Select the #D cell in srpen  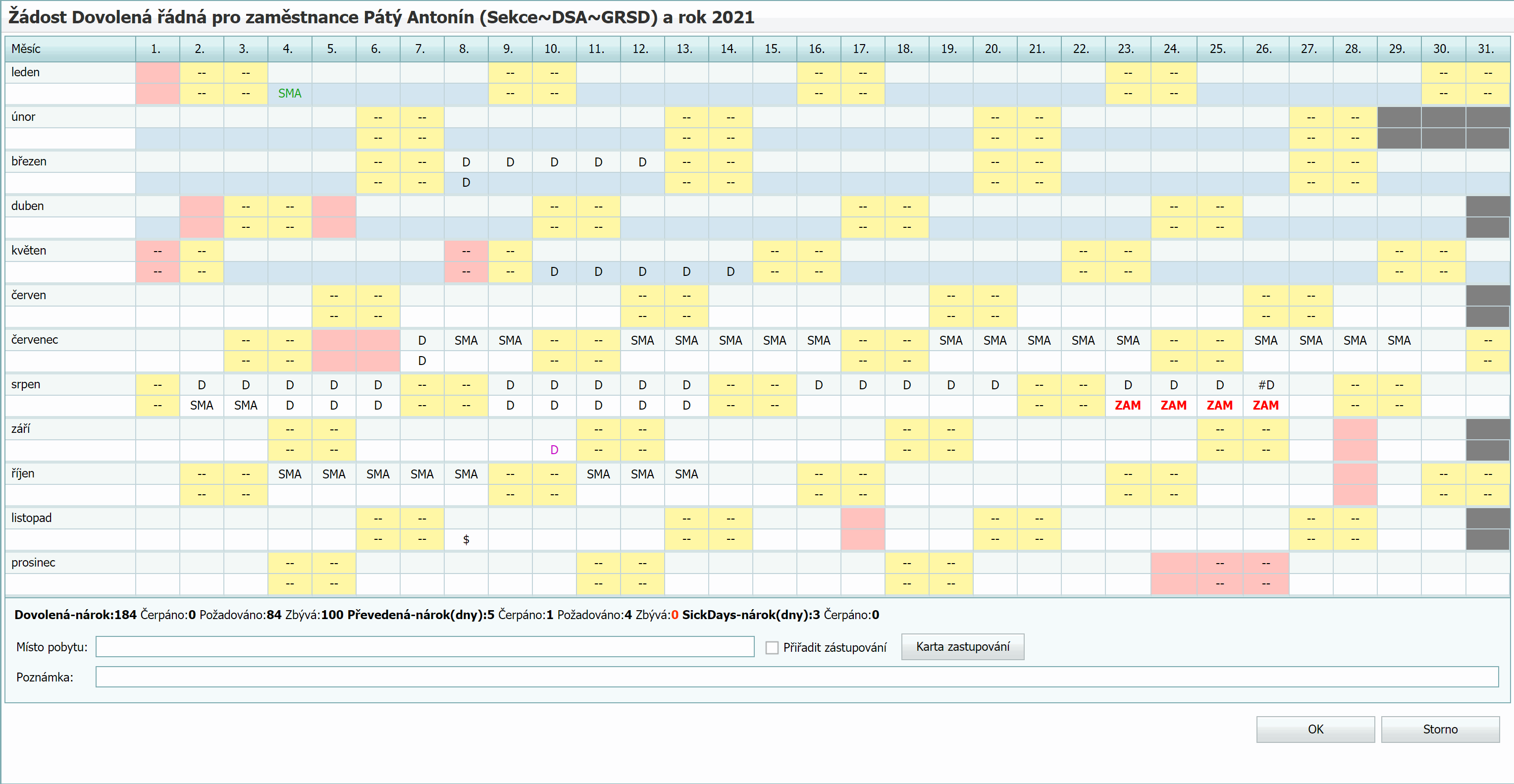click(x=1266, y=385)
